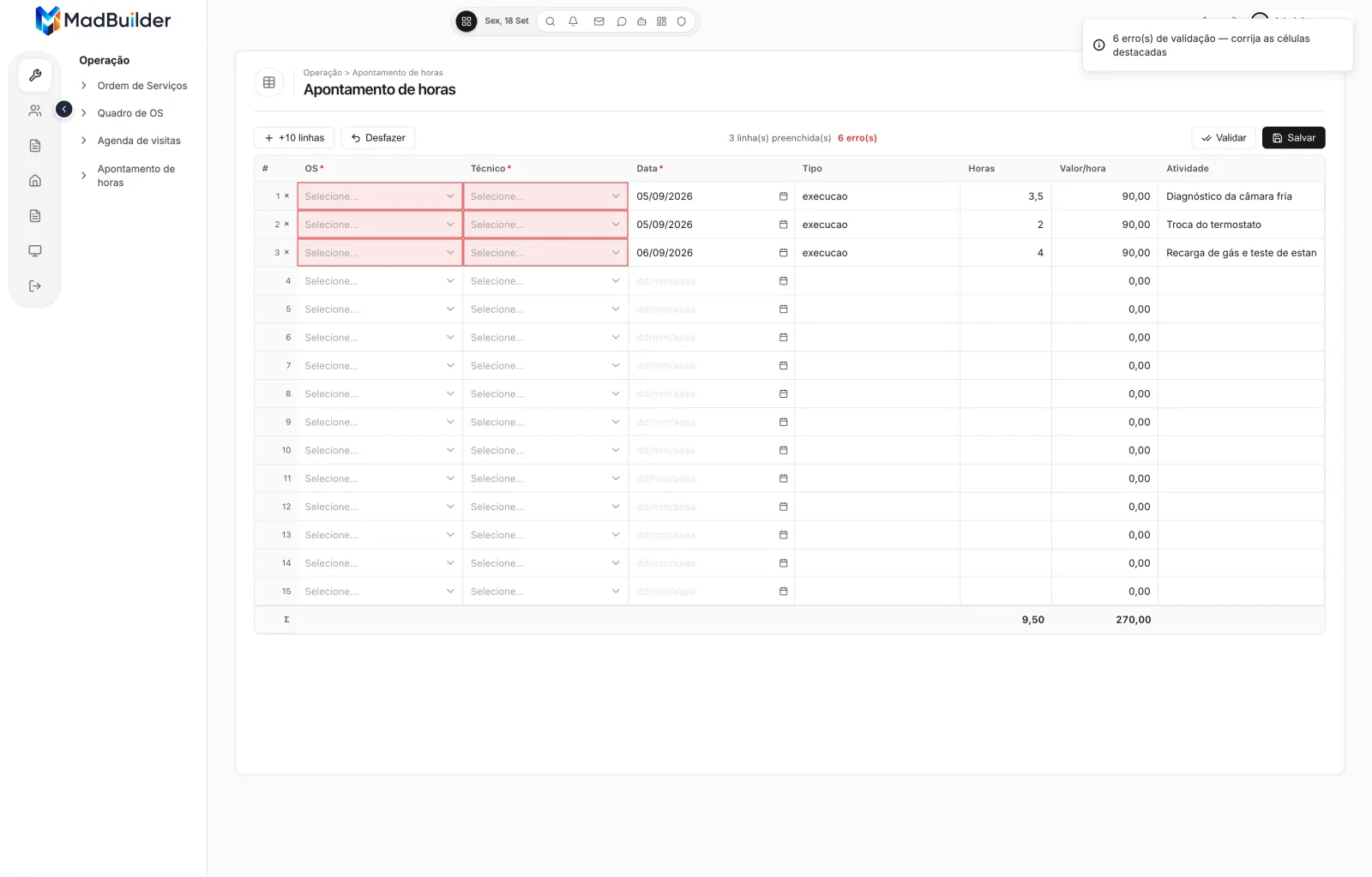The width and height of the screenshot is (1372, 877).
Task: Open Técnico dropdown in row 5
Action: (x=545, y=309)
